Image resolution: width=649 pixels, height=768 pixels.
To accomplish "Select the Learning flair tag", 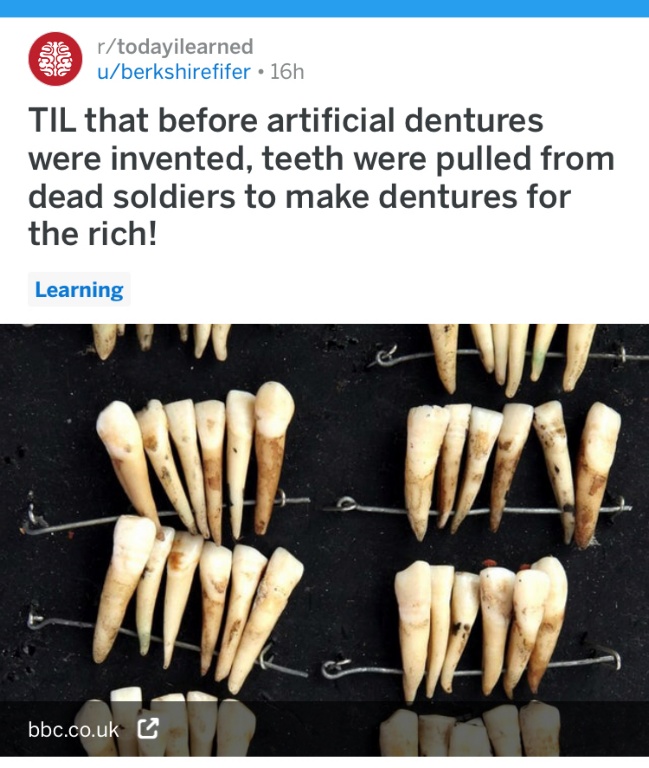I will (x=79, y=289).
